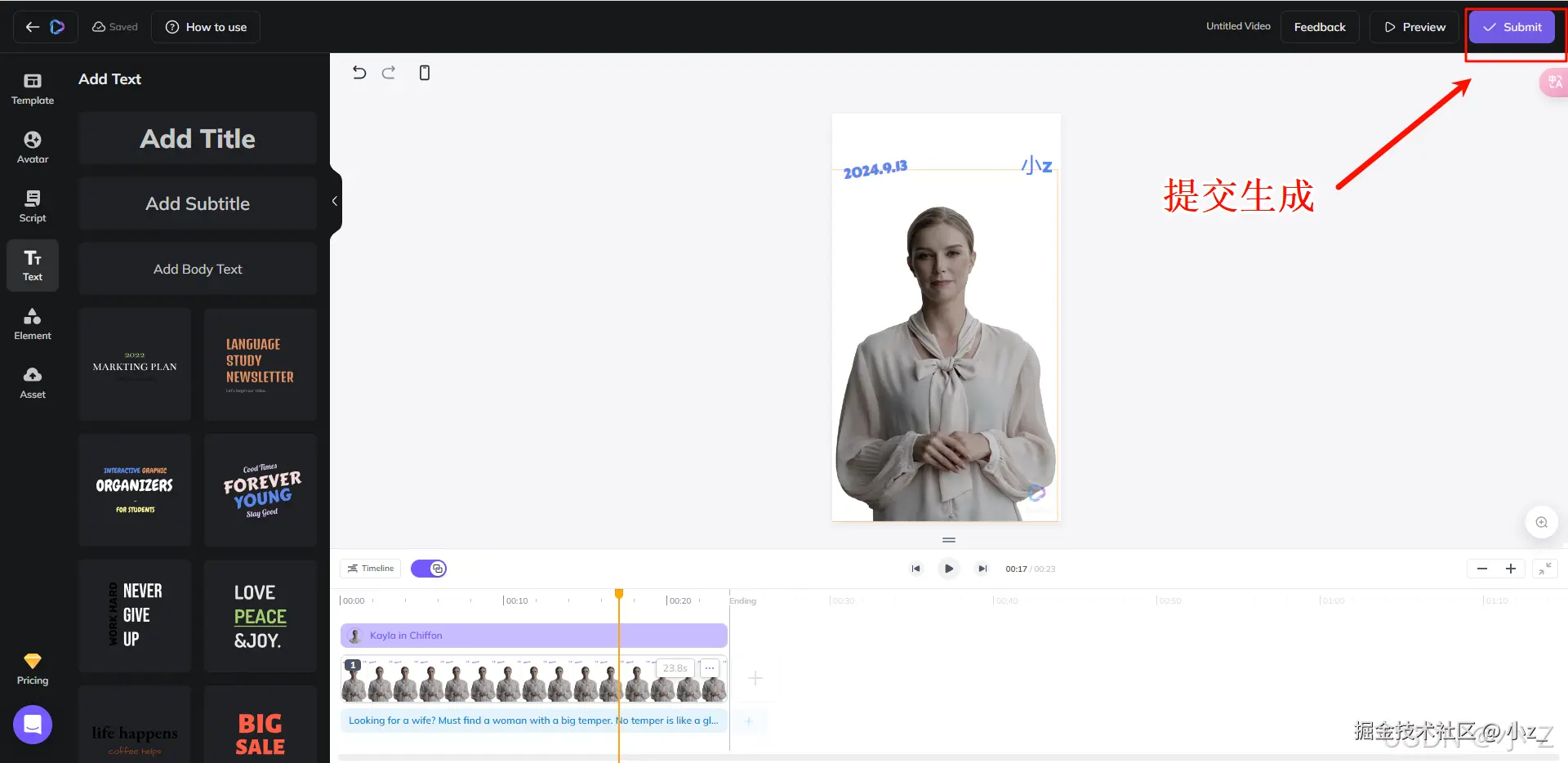Open the Element panel

pos(33,324)
